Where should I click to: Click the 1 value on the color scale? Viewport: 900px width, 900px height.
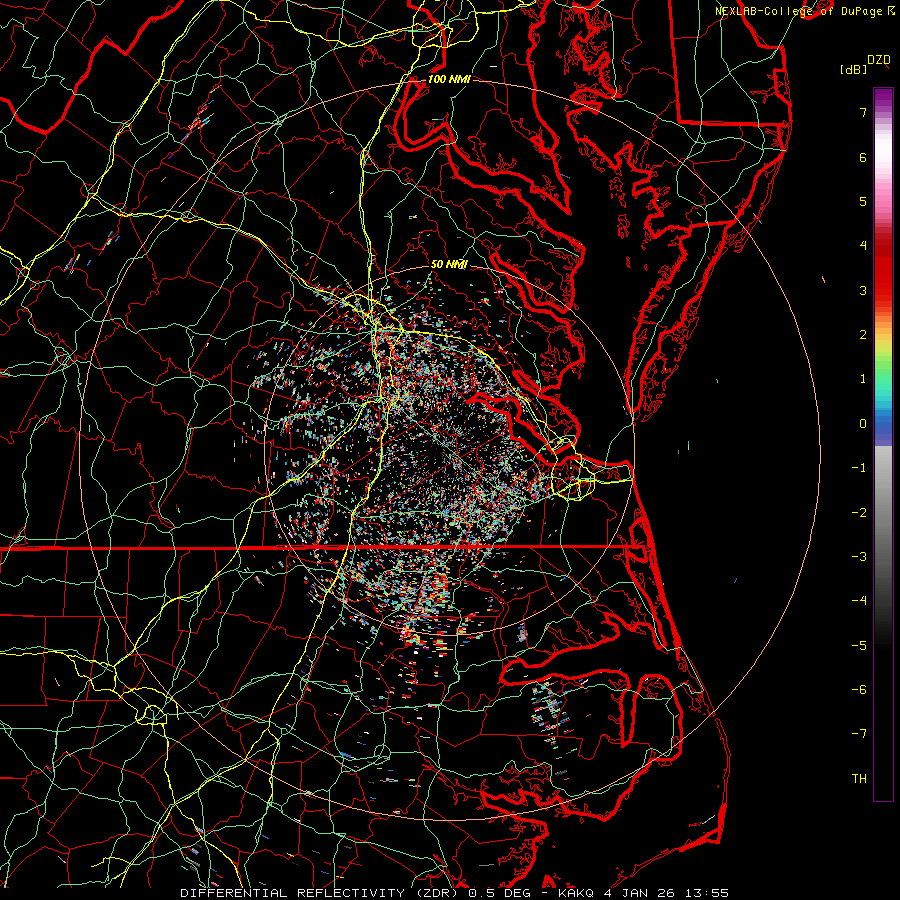(x=863, y=379)
